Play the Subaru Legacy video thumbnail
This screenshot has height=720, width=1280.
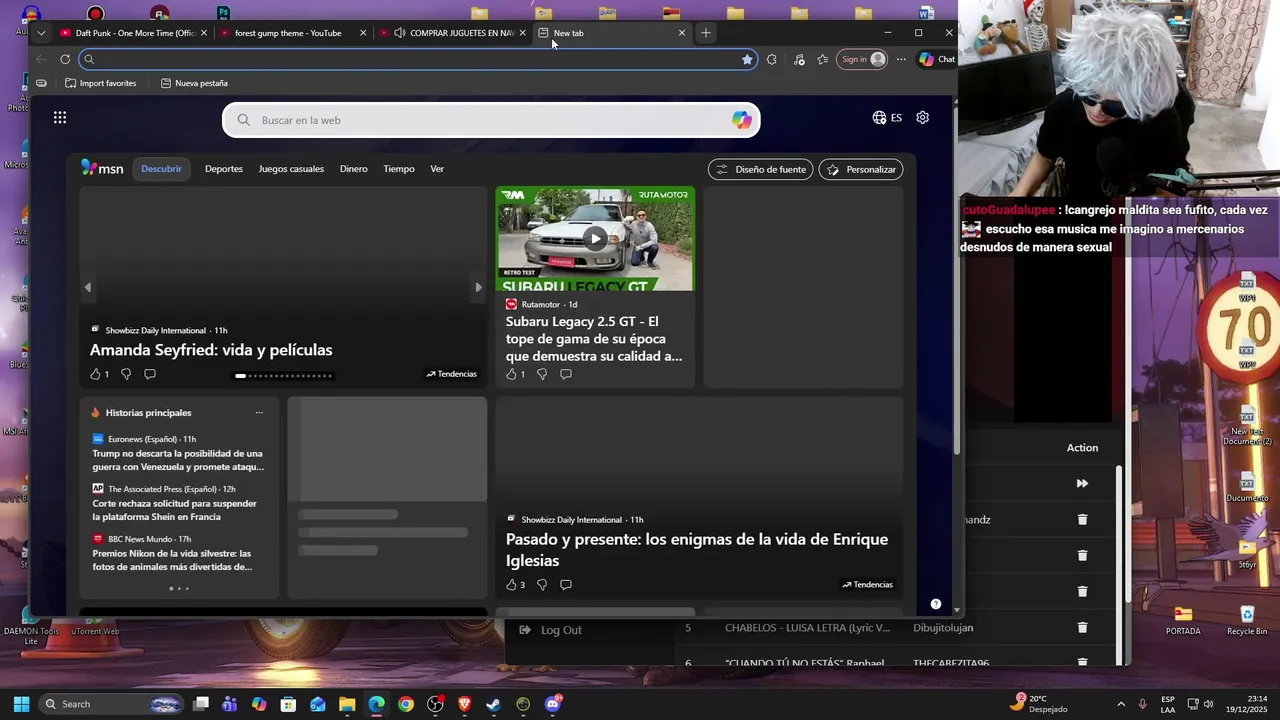pyautogui.click(x=595, y=238)
